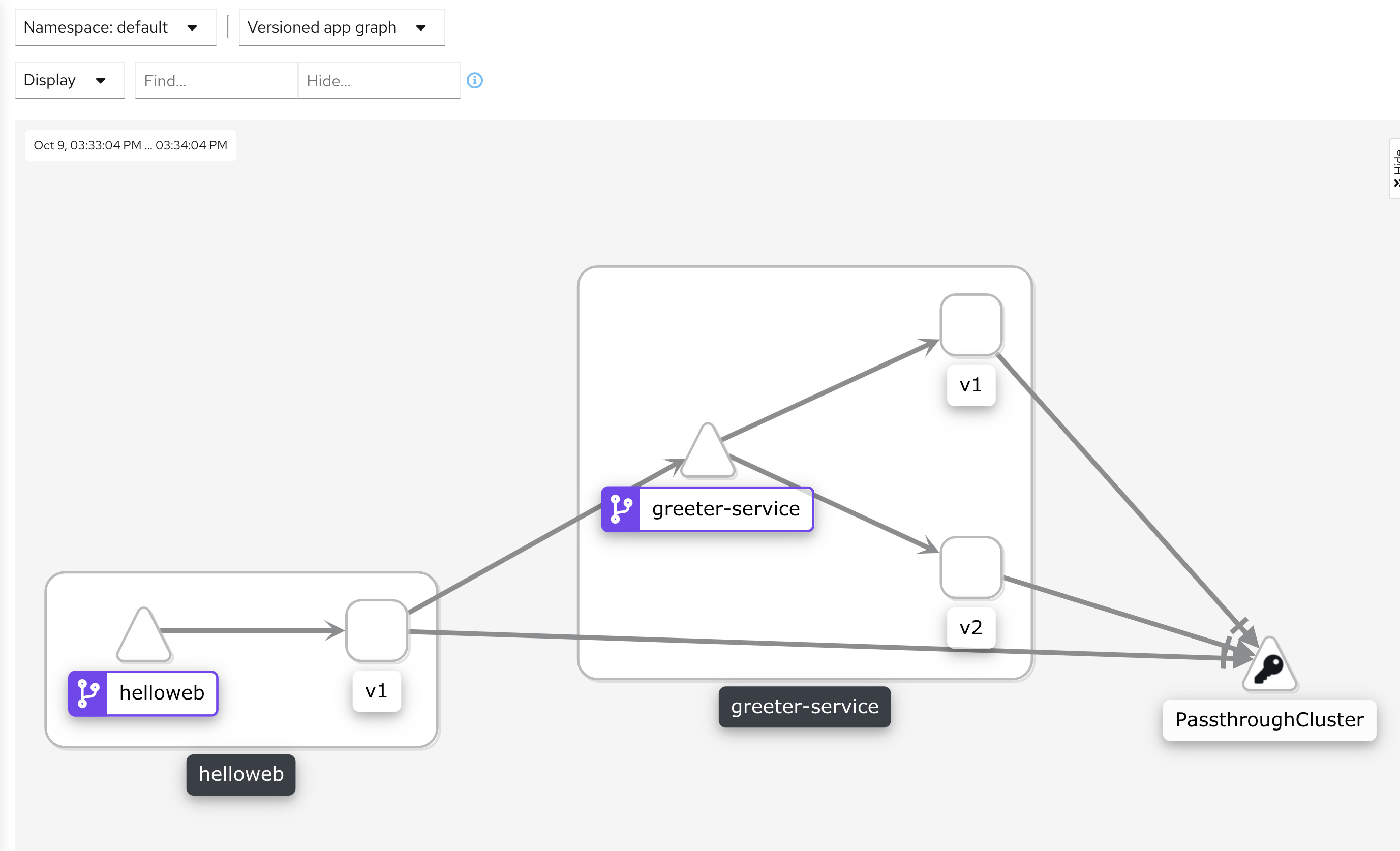Image resolution: width=1400 pixels, height=851 pixels.
Task: Click the Versioned app graph caret arrow
Action: pos(421,28)
